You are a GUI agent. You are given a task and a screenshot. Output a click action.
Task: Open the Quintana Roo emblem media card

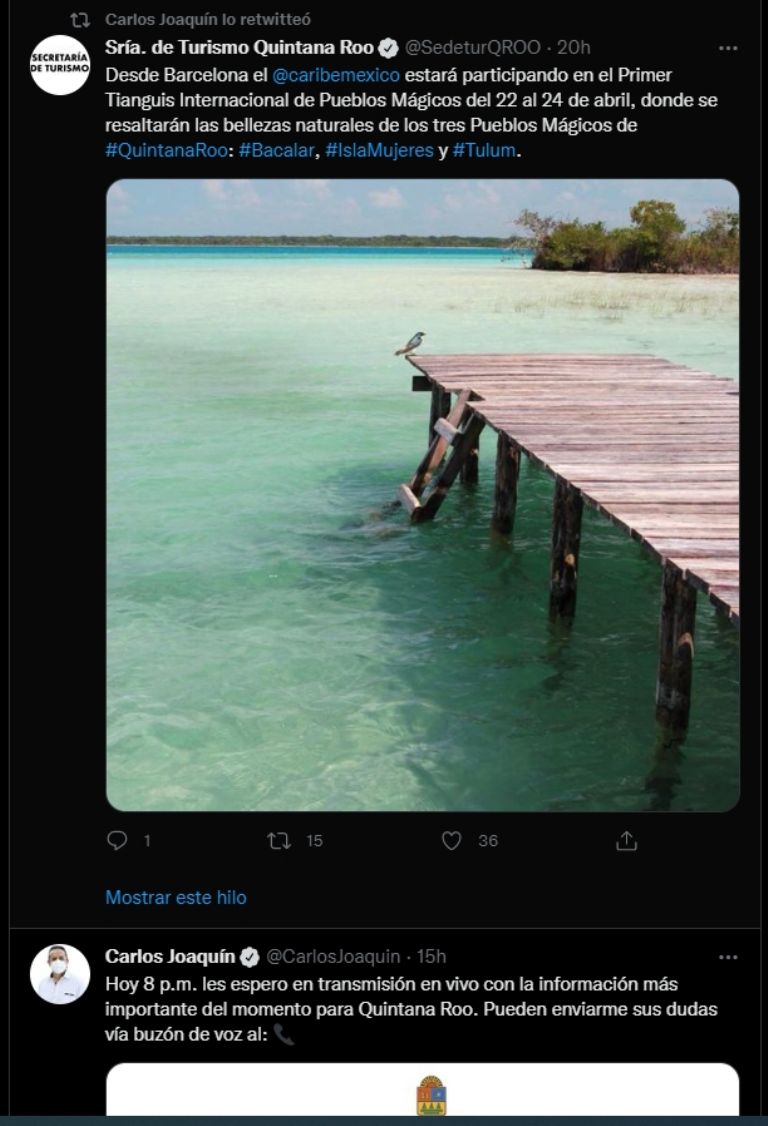(422, 1089)
